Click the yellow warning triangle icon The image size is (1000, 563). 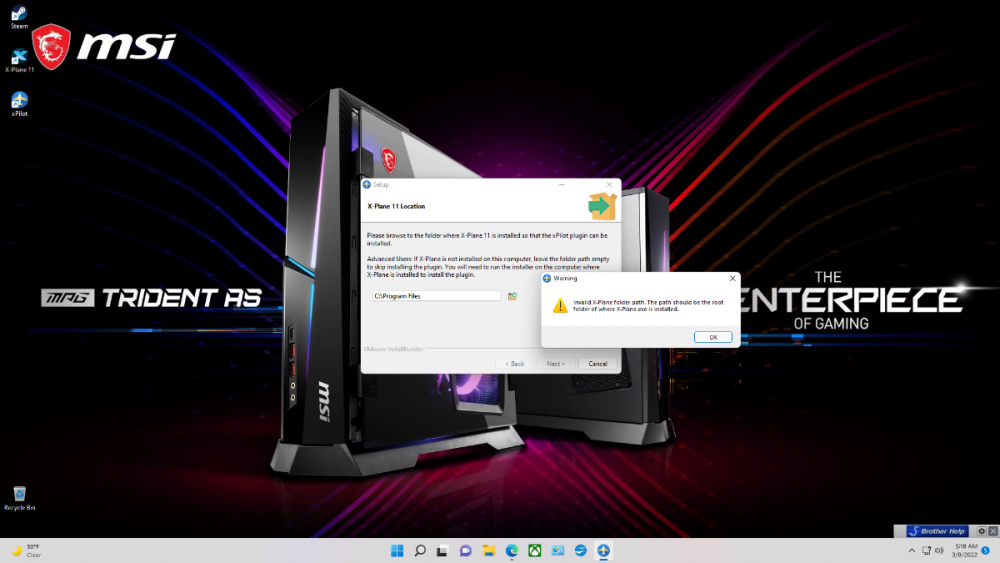[560, 305]
